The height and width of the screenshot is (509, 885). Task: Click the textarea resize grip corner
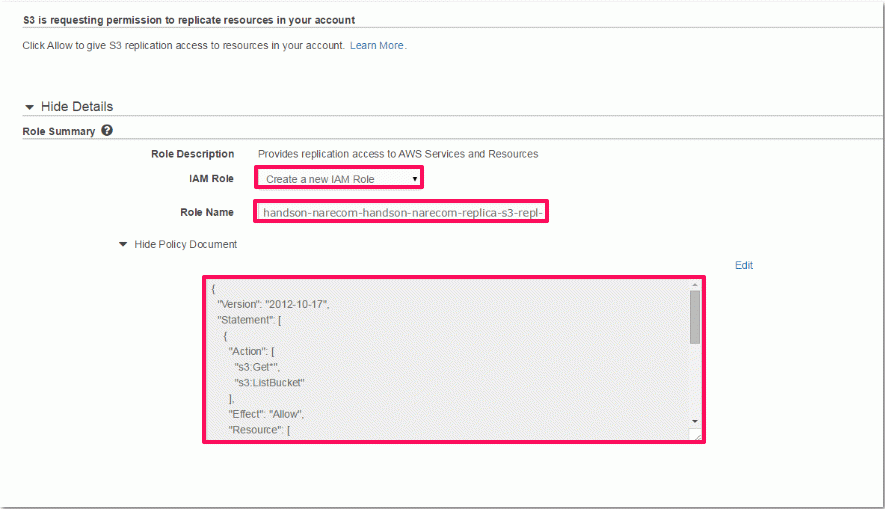click(x=695, y=434)
